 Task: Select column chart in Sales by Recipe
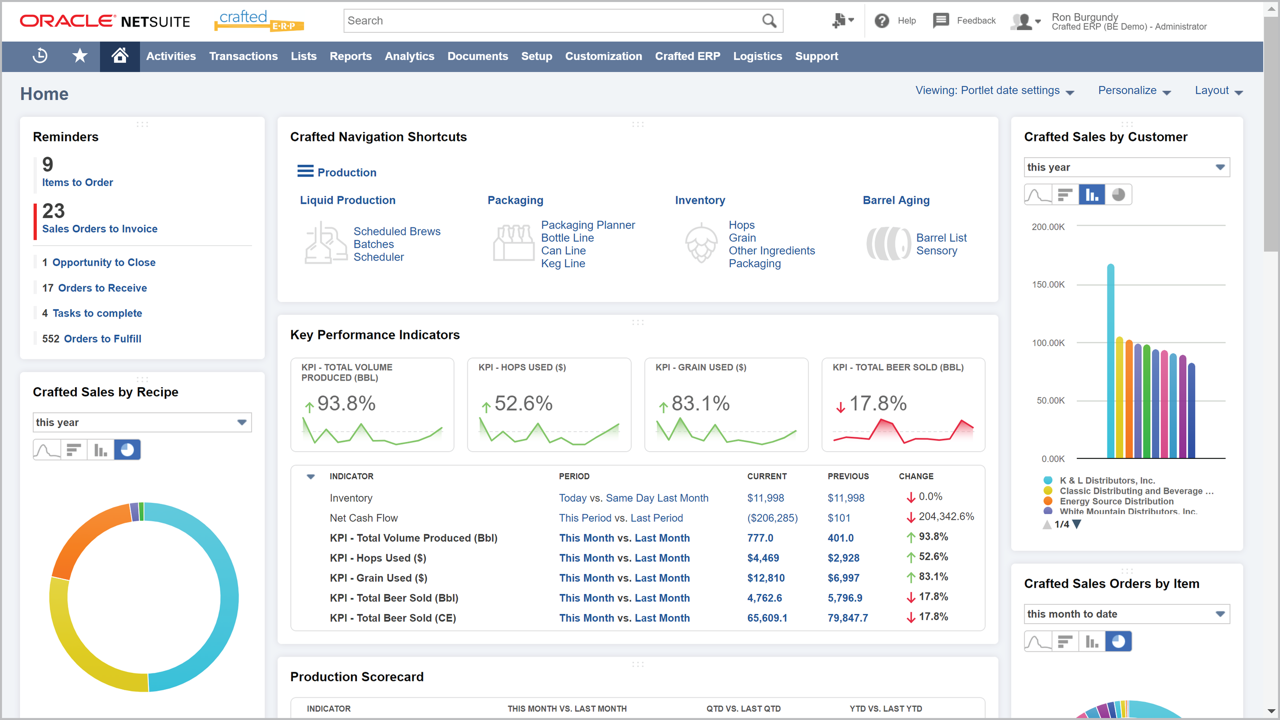tap(101, 450)
